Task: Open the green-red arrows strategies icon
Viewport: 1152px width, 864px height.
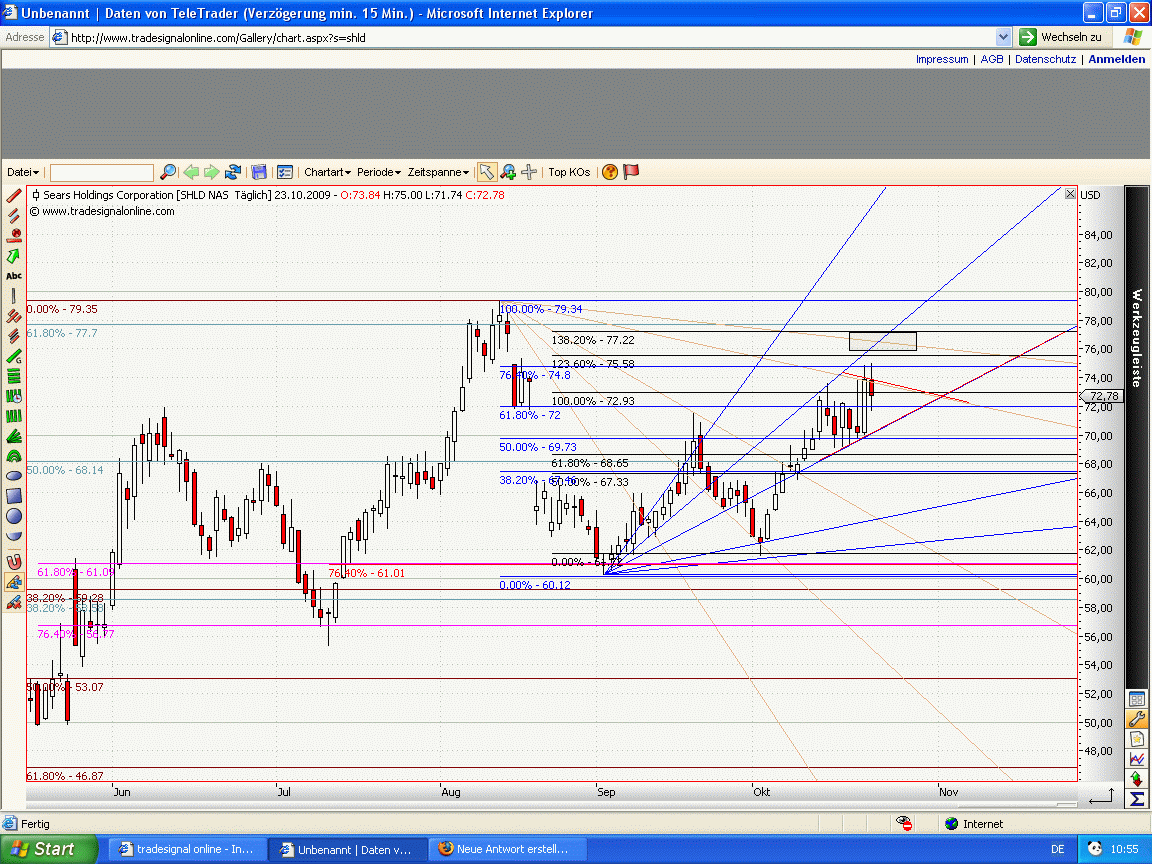Action: [1137, 779]
